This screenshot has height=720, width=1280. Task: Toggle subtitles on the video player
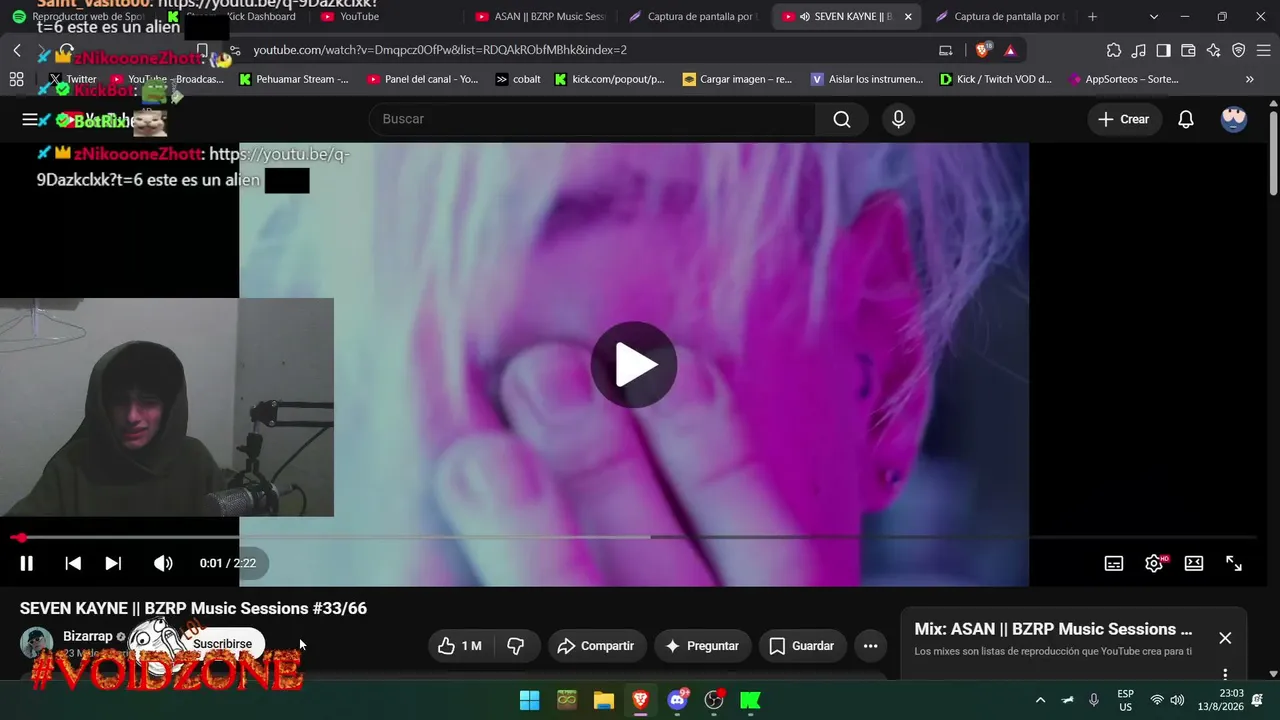tap(1114, 563)
